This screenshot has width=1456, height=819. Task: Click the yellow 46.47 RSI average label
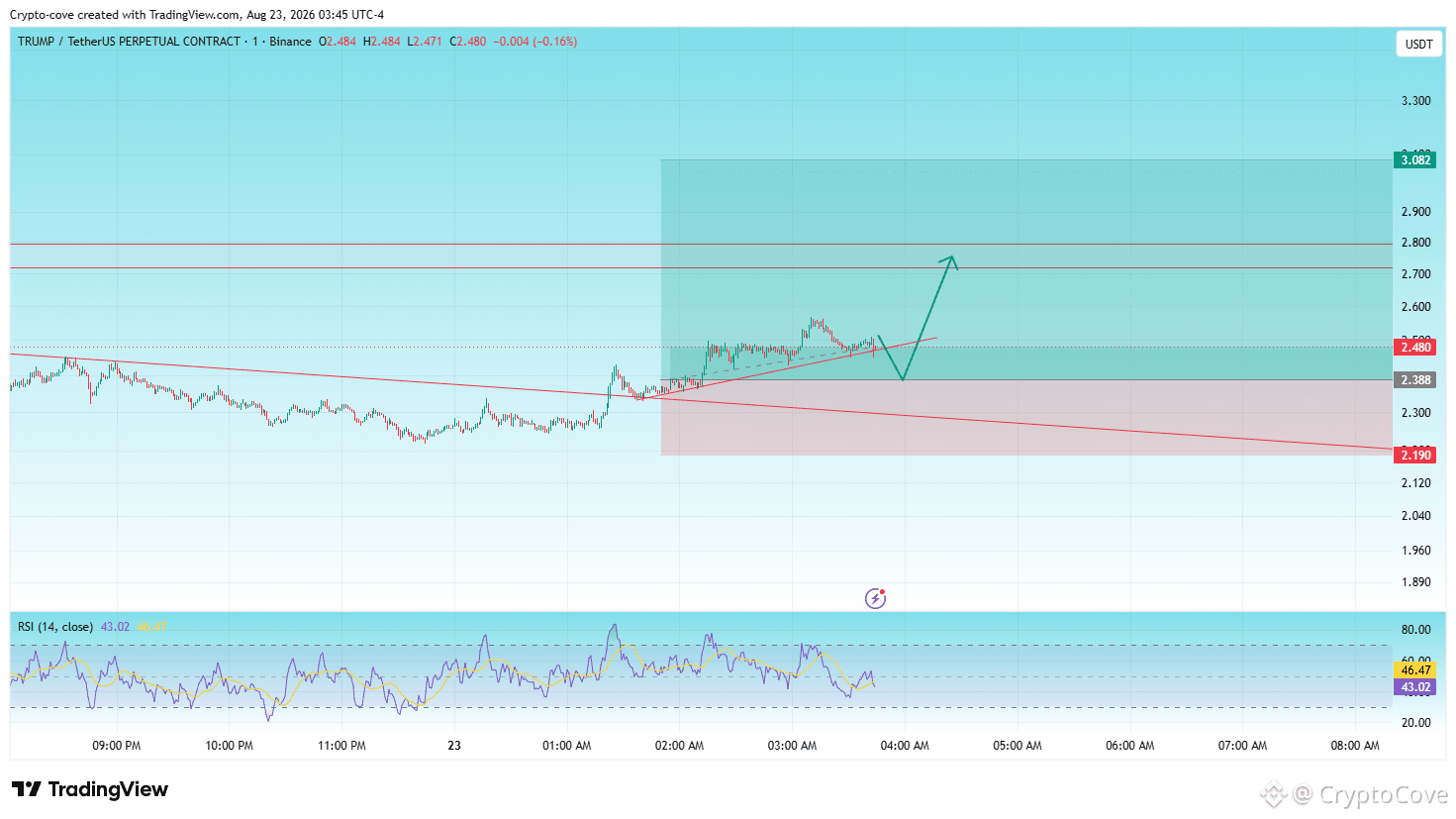(1415, 670)
